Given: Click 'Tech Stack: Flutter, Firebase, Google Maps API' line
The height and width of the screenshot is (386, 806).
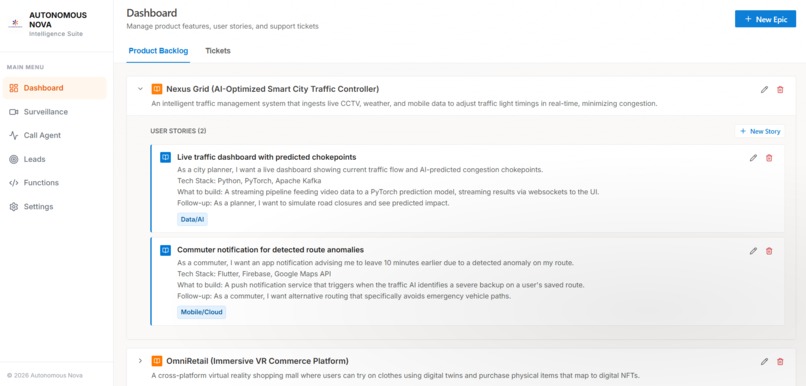Looking at the screenshot, I should coord(254,274).
